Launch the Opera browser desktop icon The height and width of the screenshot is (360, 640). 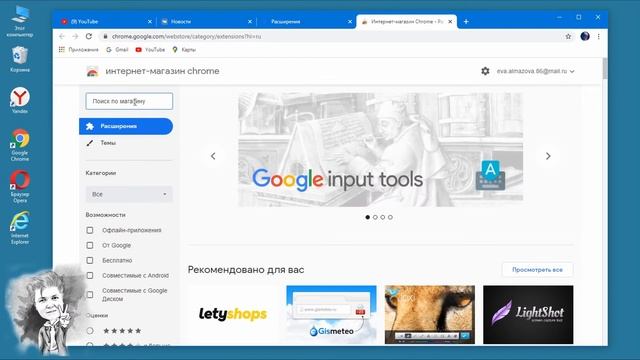20,187
